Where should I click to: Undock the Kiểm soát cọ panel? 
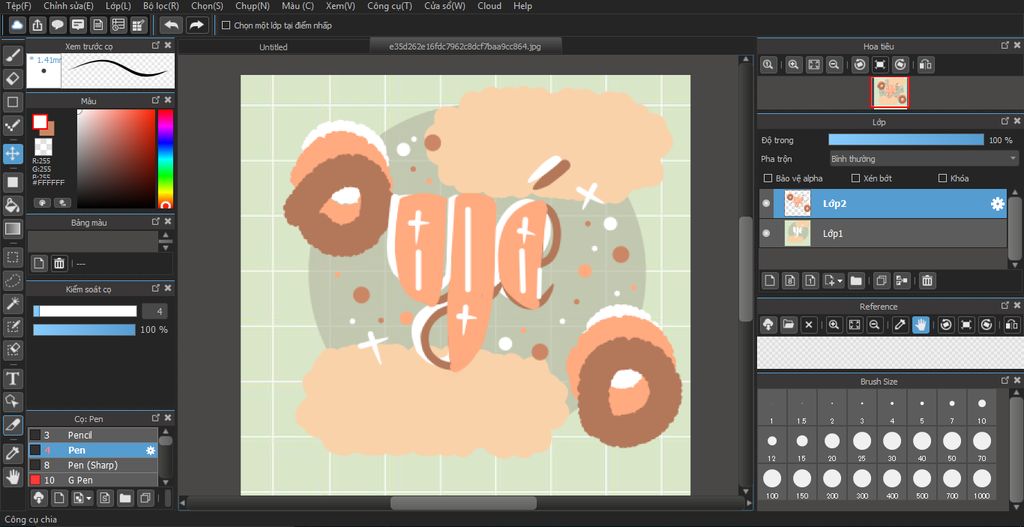155,288
